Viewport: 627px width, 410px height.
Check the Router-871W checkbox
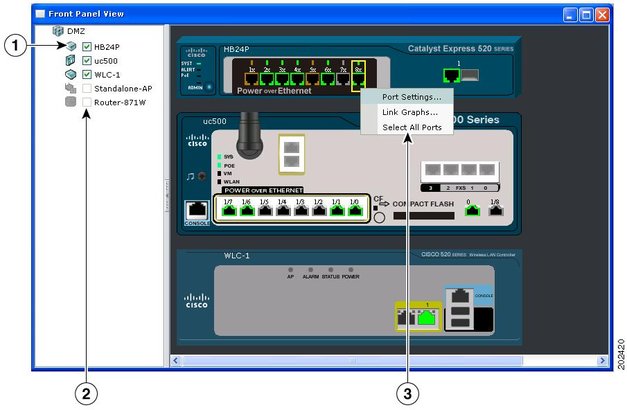[x=87, y=102]
